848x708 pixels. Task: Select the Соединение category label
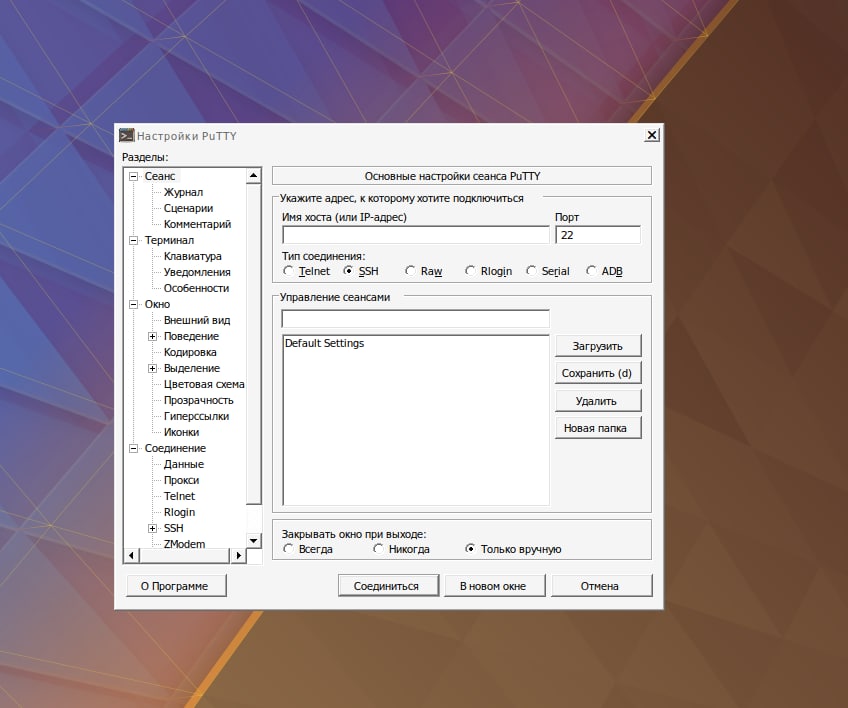click(175, 448)
